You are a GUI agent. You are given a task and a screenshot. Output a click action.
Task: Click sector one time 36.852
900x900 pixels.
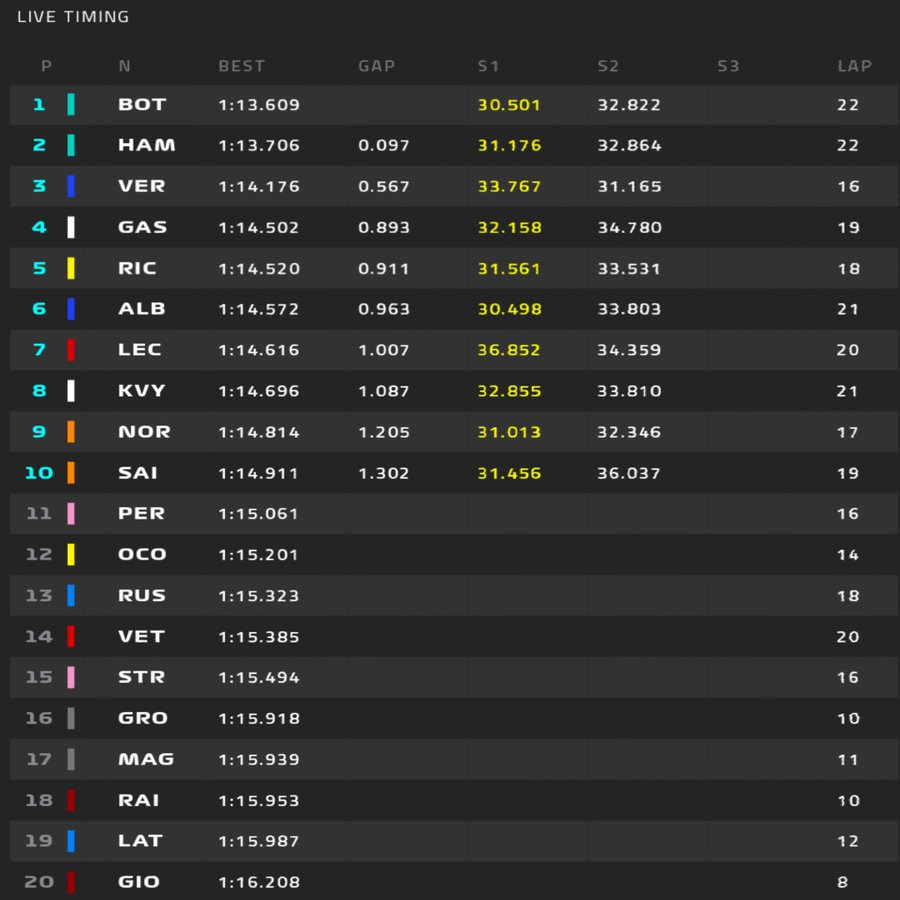pos(509,350)
